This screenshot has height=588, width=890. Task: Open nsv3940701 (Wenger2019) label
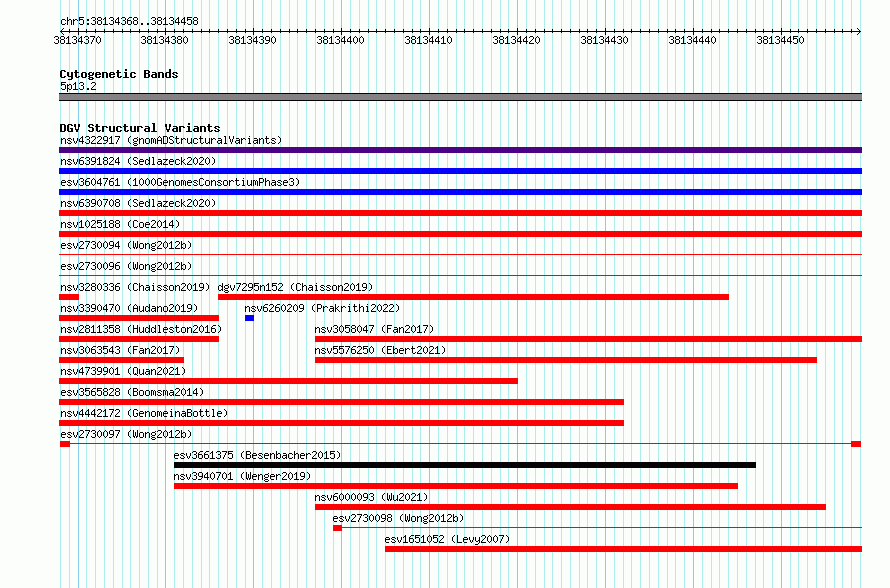pyautogui.click(x=242, y=476)
